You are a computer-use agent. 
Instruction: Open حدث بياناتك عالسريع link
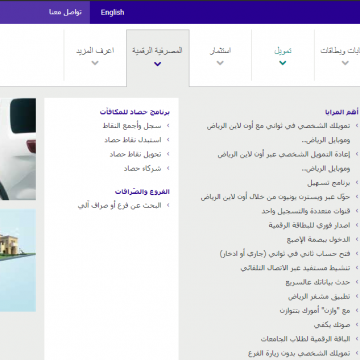(318, 282)
